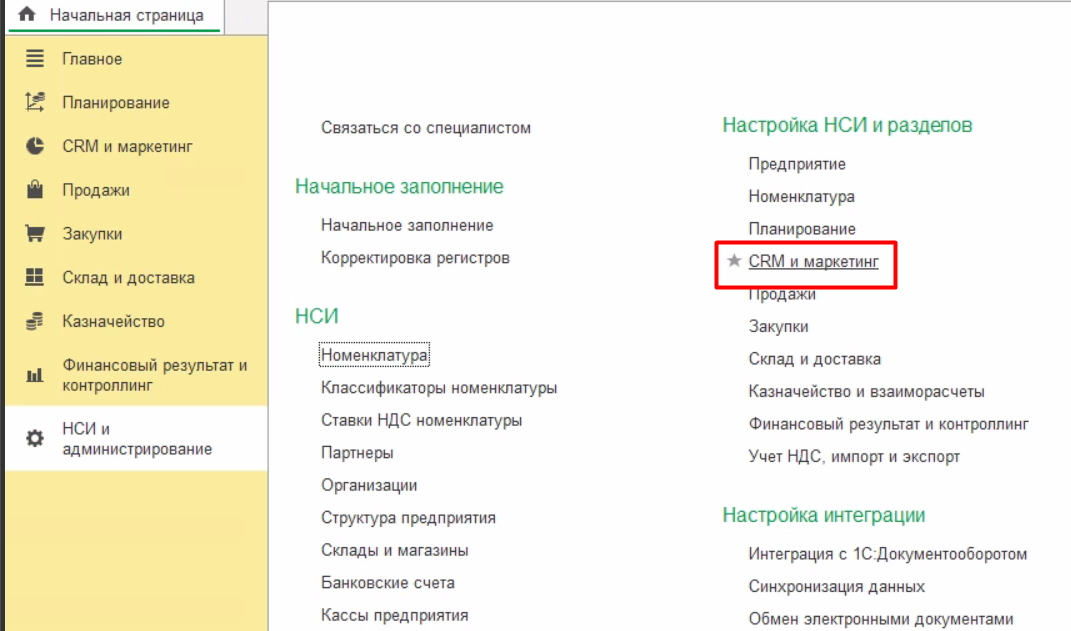Click Связаться со специалистом link
The width and height of the screenshot is (1071, 631).
(x=426, y=128)
